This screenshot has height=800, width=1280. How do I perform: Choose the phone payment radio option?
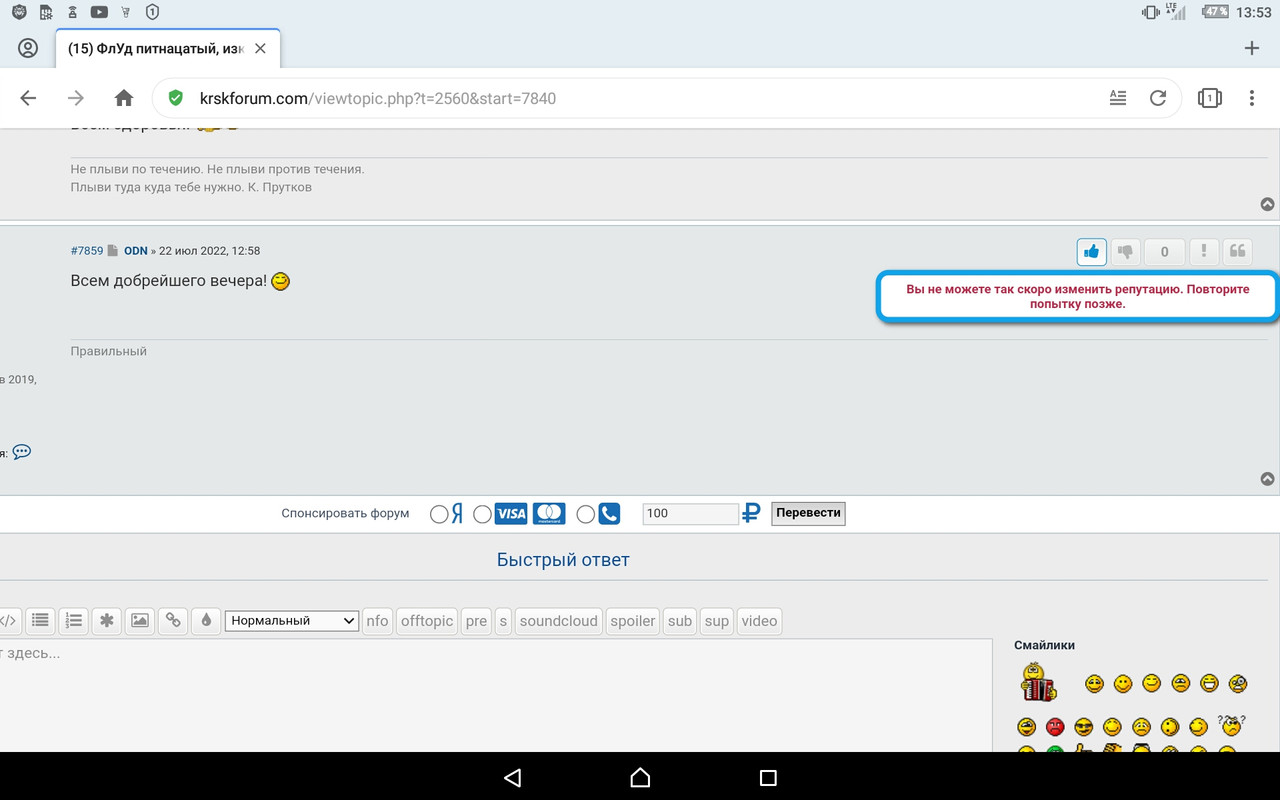click(586, 514)
